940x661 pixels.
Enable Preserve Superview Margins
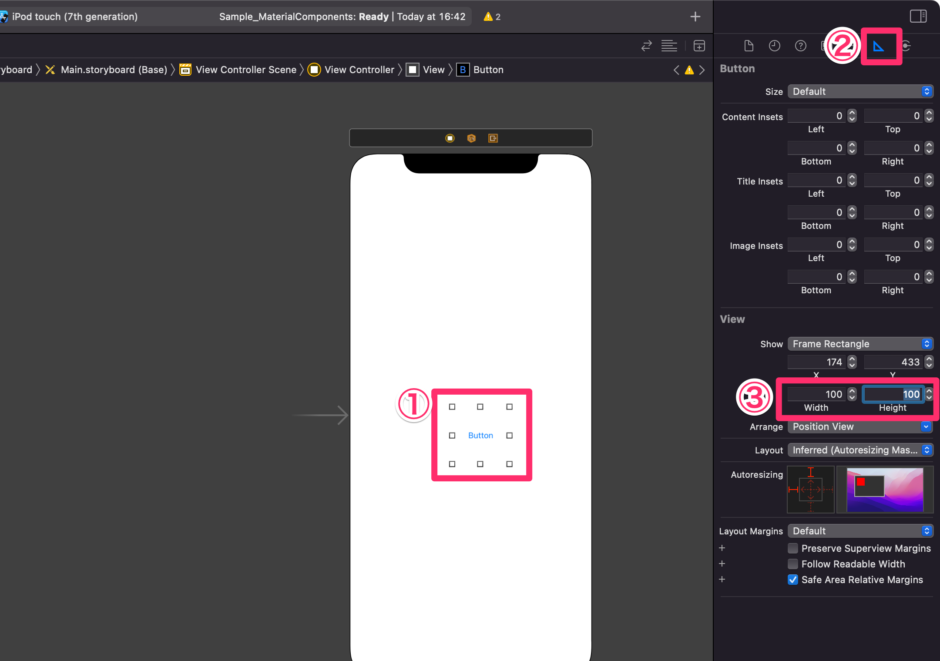(793, 548)
